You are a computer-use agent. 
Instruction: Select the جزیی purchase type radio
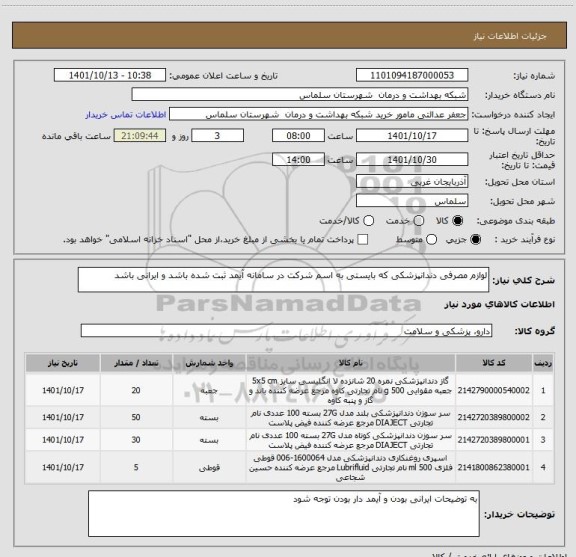[476, 240]
